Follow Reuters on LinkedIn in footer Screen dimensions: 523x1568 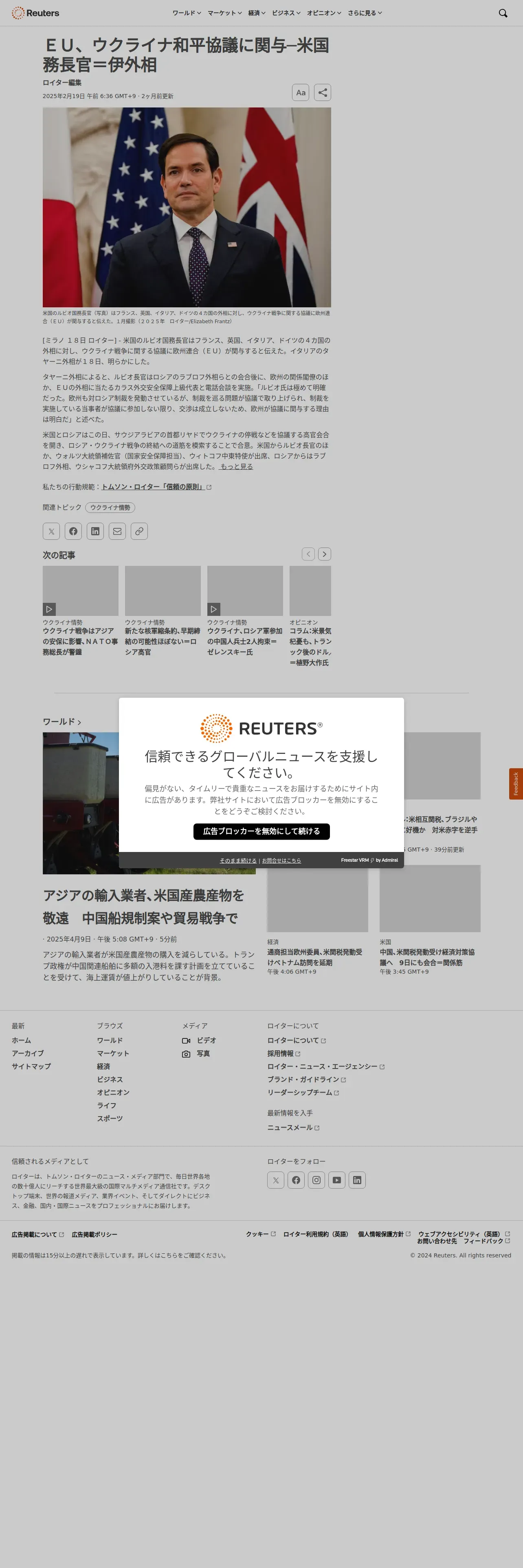point(357,1180)
